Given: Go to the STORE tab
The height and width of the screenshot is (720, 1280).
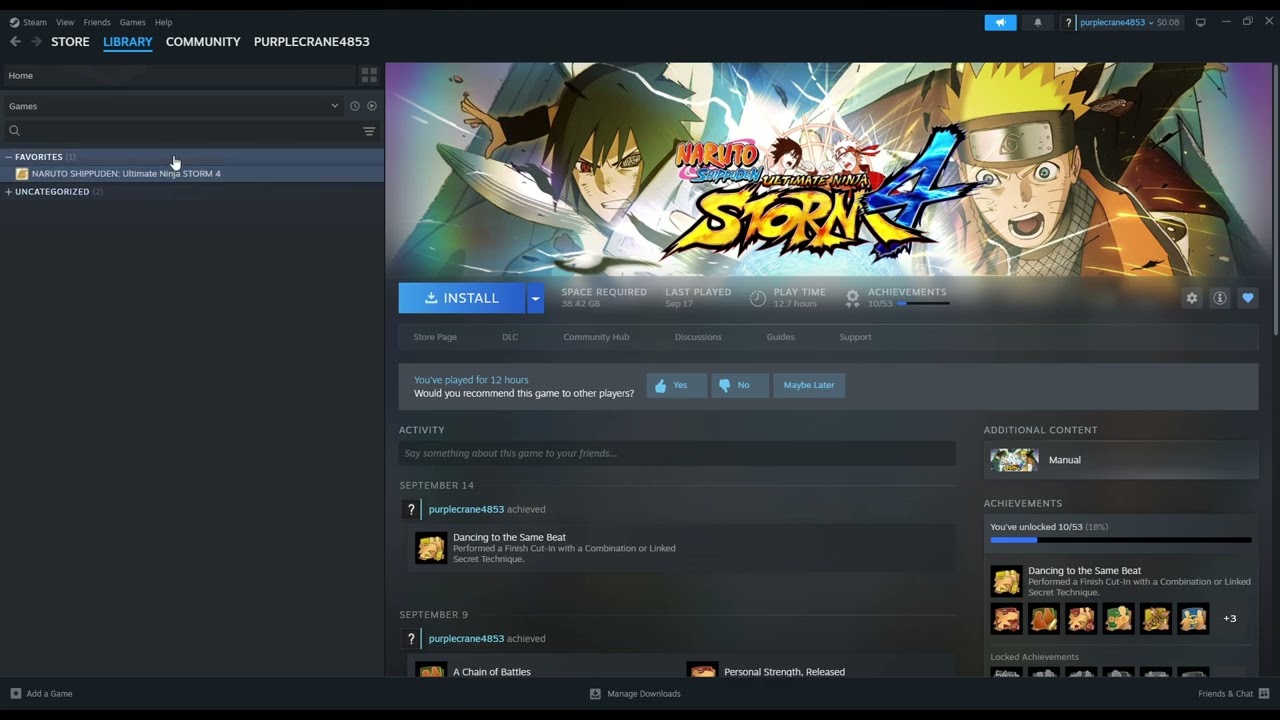Looking at the screenshot, I should click(x=70, y=42).
